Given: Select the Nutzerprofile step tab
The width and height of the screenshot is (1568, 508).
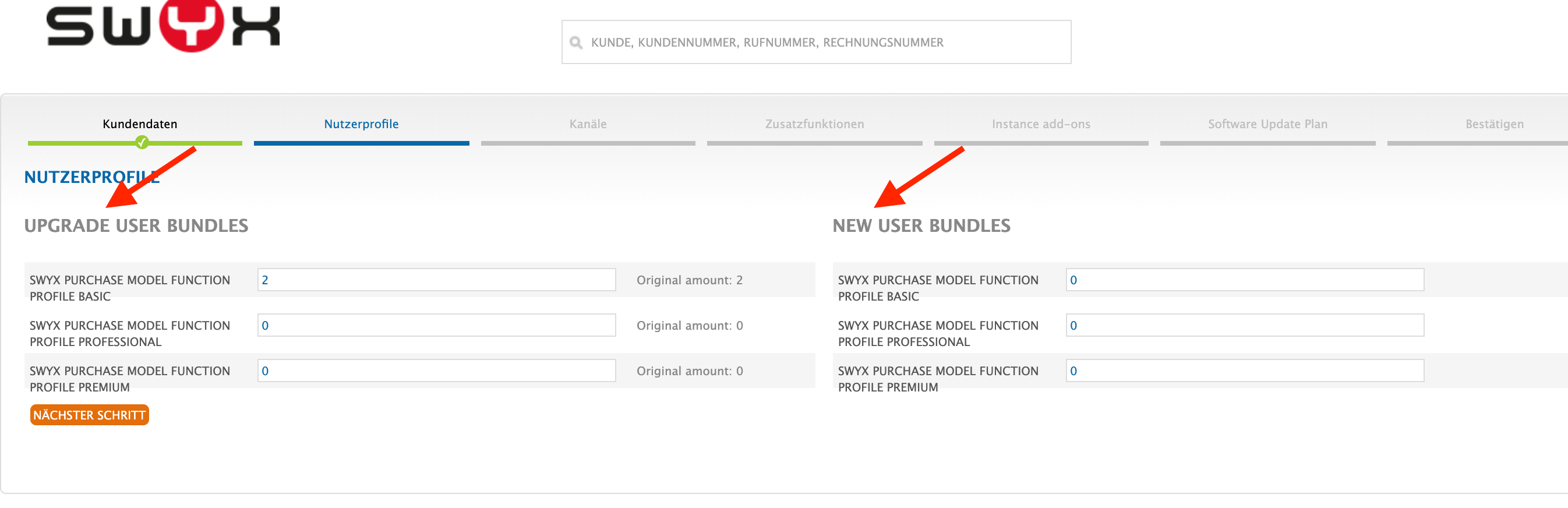Looking at the screenshot, I should click(361, 124).
